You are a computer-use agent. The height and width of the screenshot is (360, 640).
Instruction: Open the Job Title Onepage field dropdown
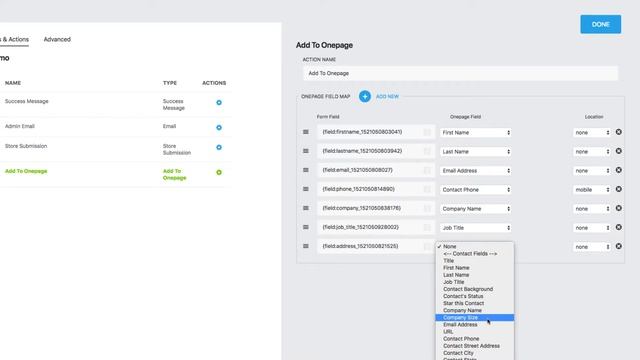[x=476, y=228]
